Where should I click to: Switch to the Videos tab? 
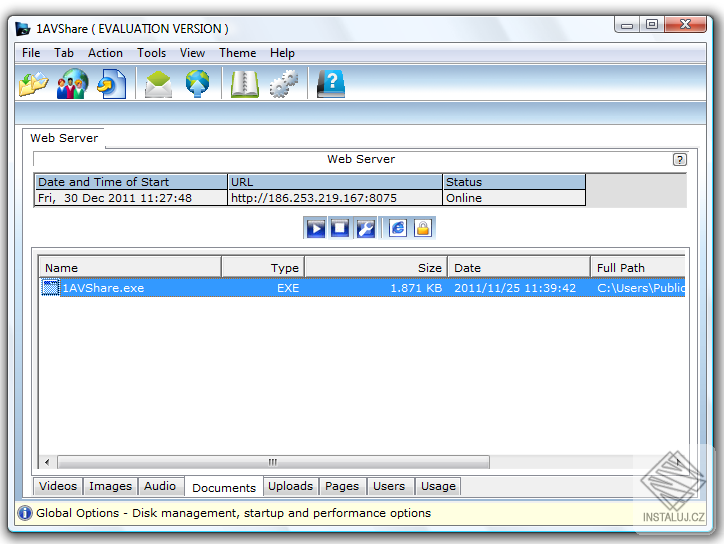pyautogui.click(x=58, y=486)
